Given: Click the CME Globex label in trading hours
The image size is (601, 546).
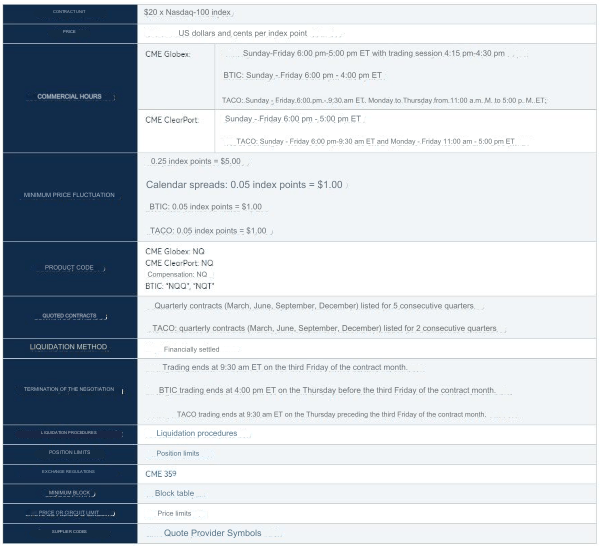Looking at the screenshot, I should [168, 53].
